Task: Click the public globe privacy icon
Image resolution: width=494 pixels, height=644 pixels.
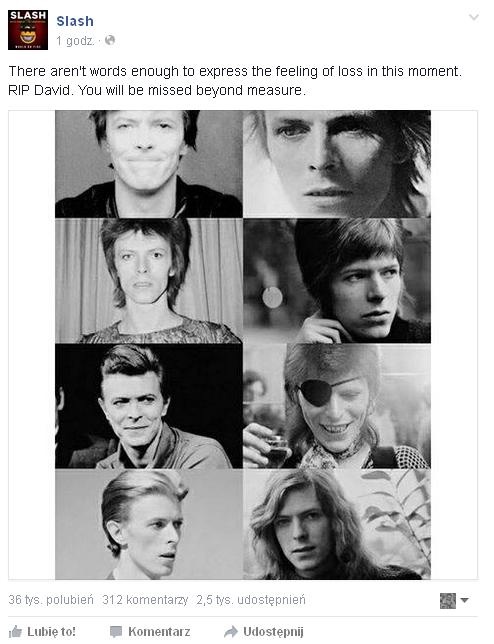Action: tap(110, 40)
